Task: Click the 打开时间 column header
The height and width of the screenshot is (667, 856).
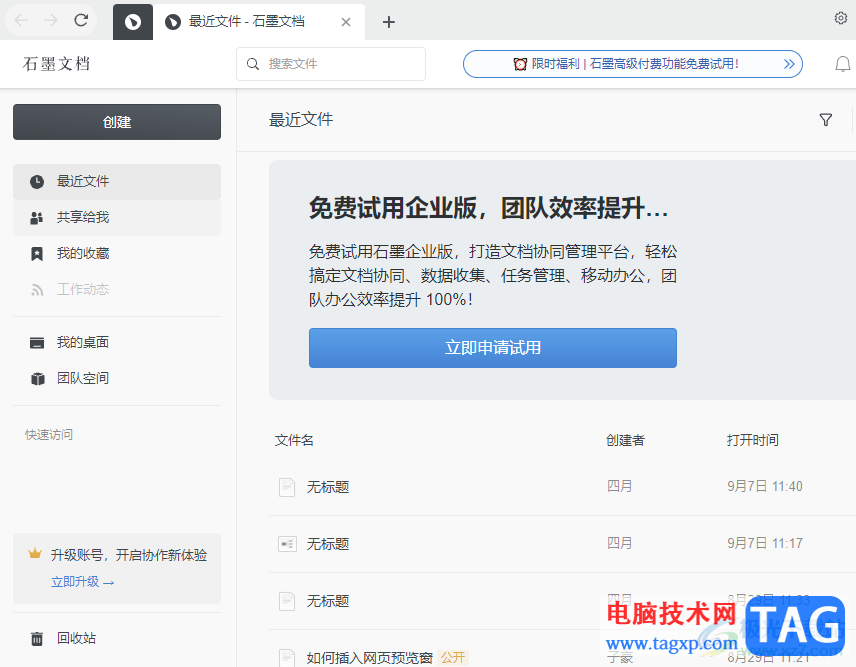Action: point(752,440)
